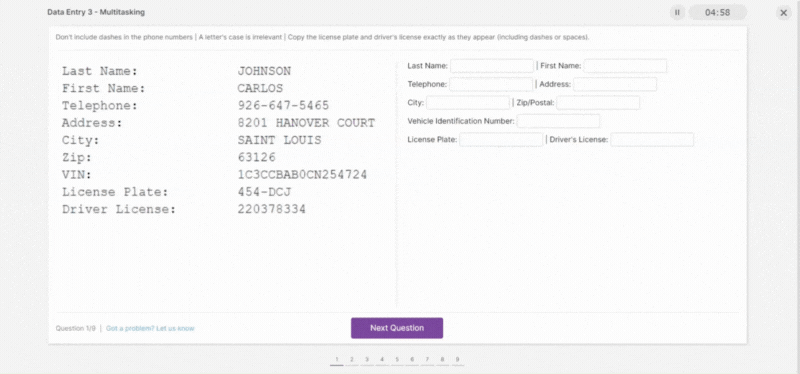Pause the test timer
The image size is (800, 374).
click(677, 12)
